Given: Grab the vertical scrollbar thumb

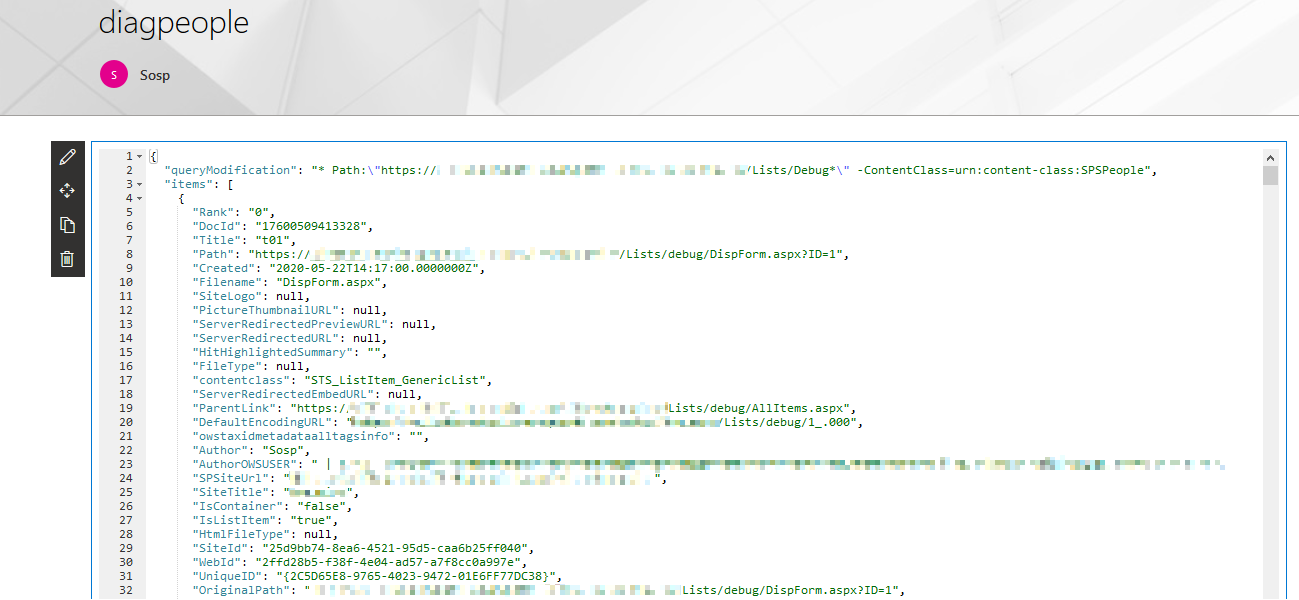Looking at the screenshot, I should (x=1270, y=176).
